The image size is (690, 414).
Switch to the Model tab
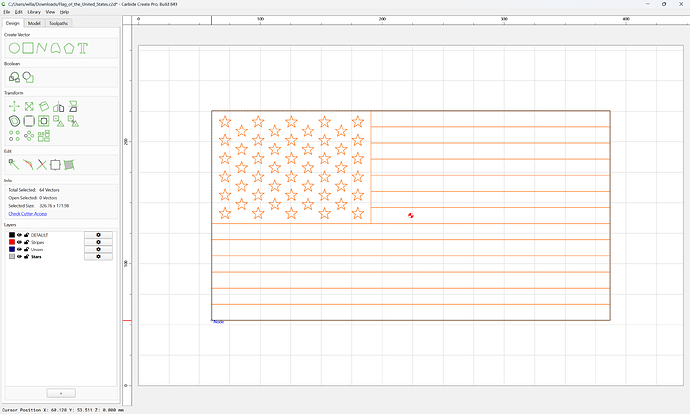[x=34, y=23]
